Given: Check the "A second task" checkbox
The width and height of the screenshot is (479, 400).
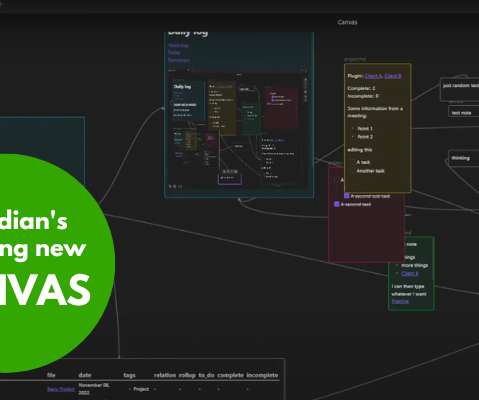Looking at the screenshot, I should [337, 204].
